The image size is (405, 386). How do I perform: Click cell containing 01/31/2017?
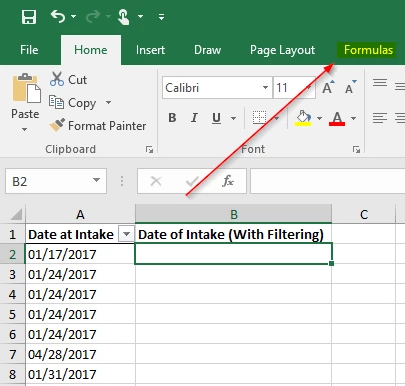(80, 374)
